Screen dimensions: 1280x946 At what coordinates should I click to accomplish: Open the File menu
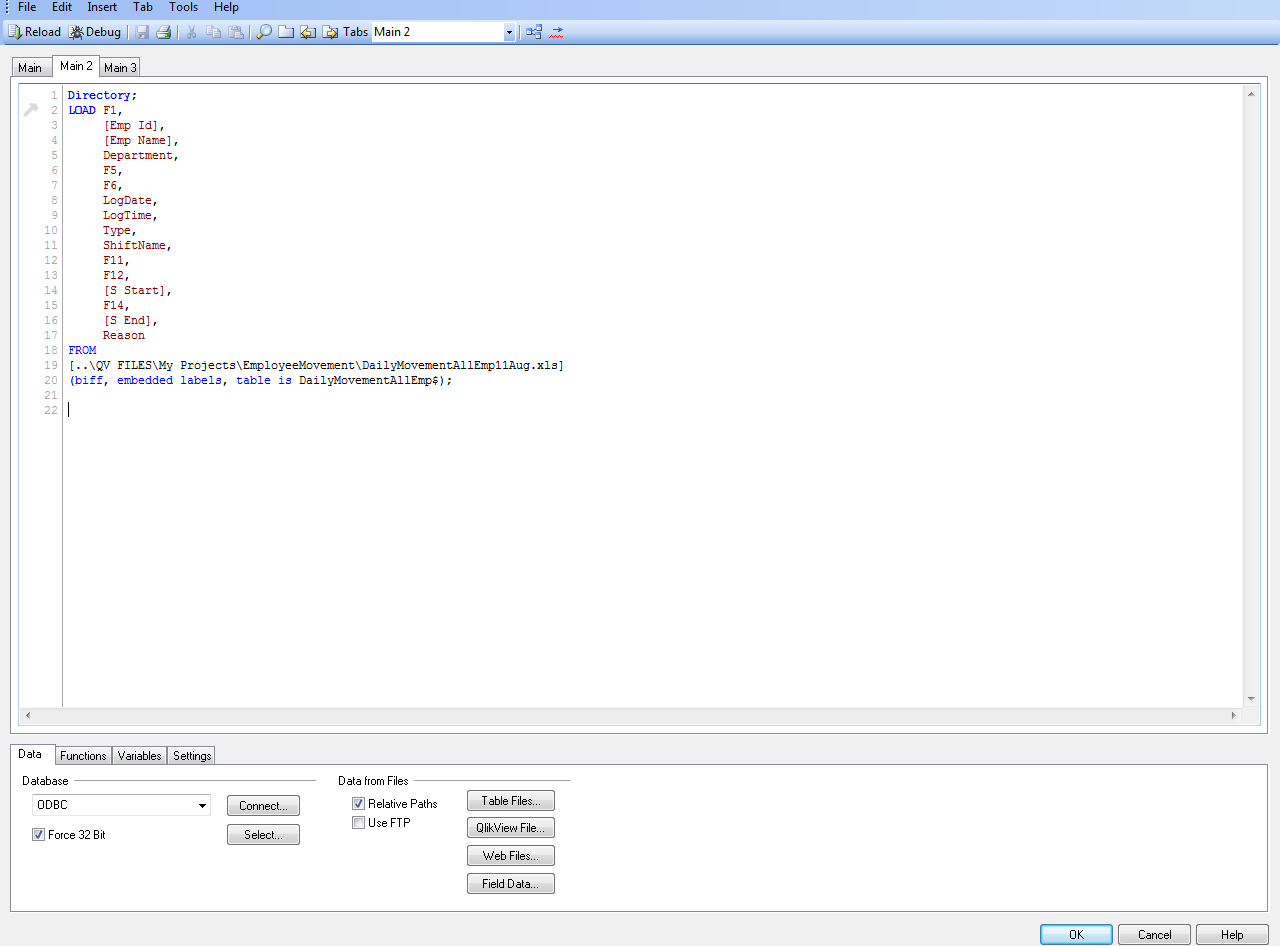point(27,7)
